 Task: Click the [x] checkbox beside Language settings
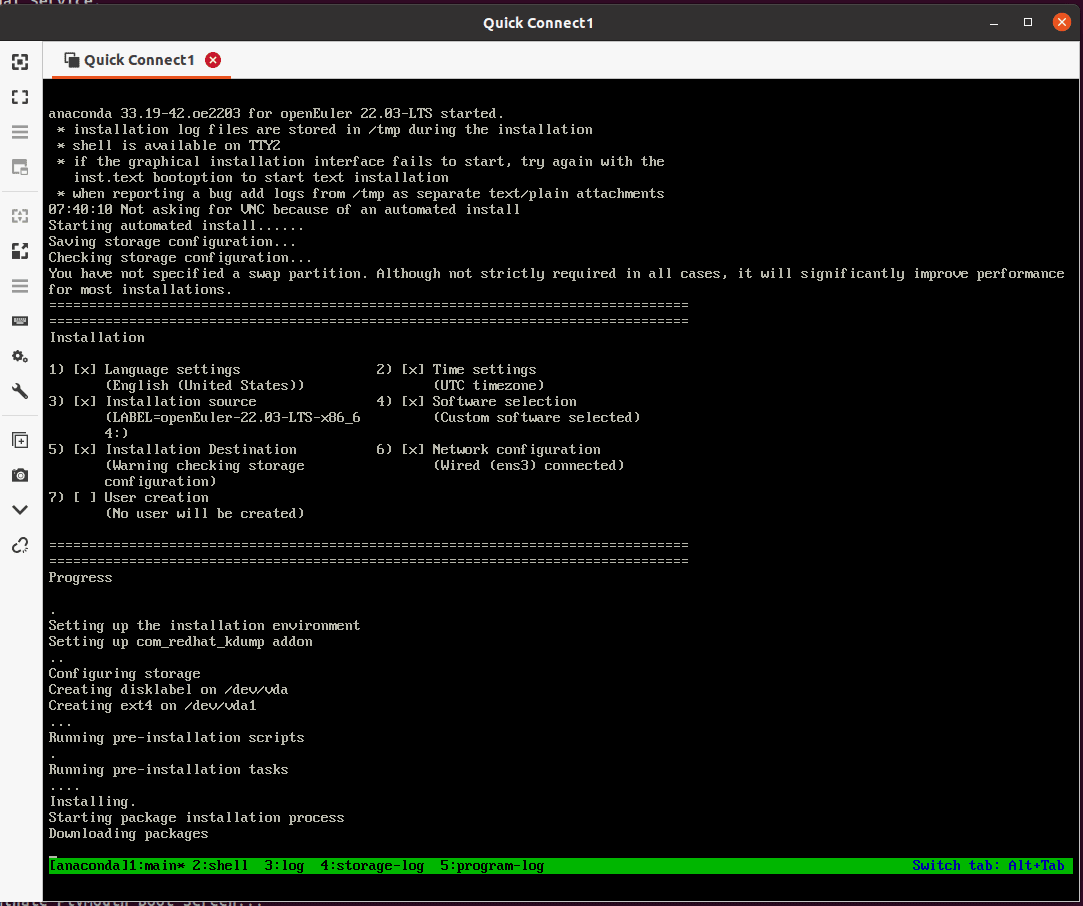(85, 369)
